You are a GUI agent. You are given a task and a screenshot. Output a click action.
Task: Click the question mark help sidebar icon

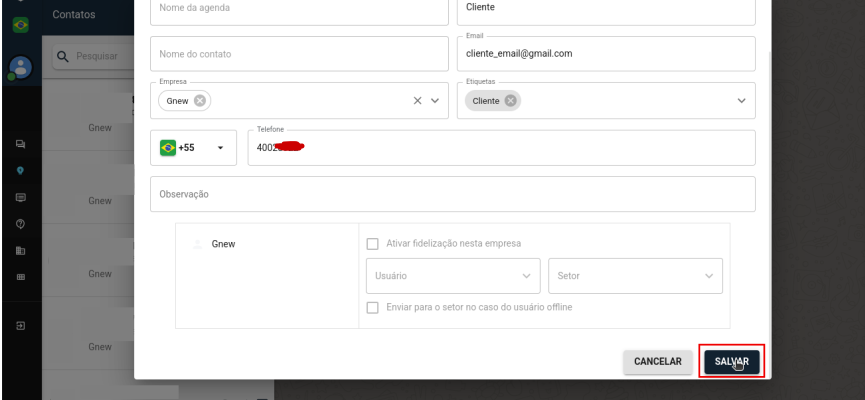point(20,224)
